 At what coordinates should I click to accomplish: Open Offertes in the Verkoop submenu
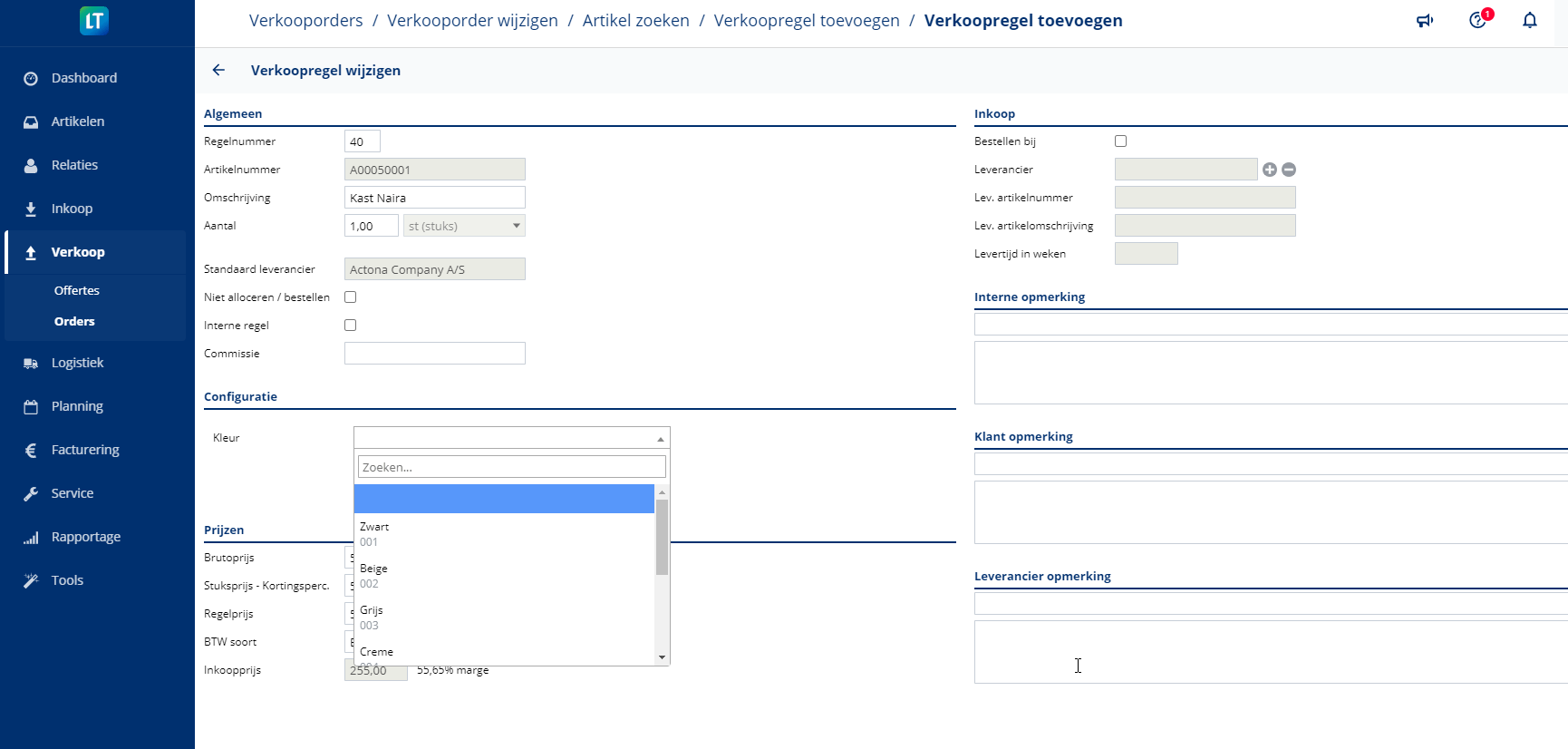coord(77,291)
